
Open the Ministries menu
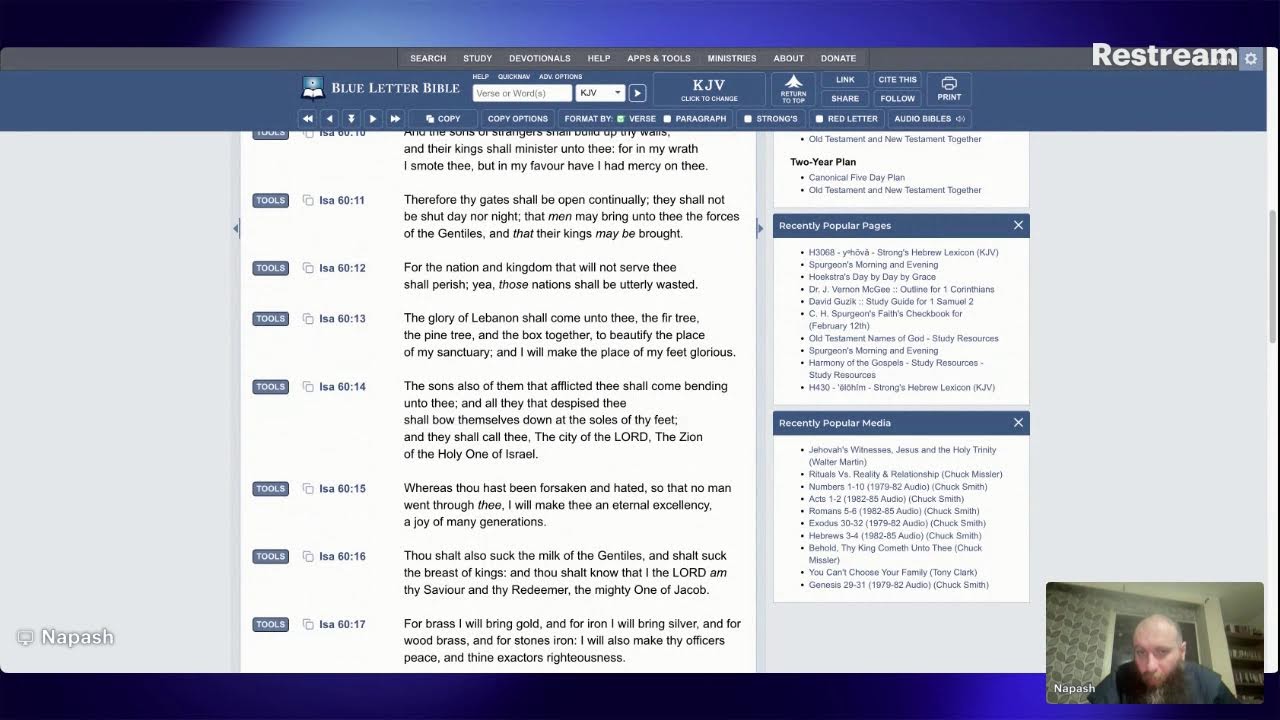click(732, 58)
